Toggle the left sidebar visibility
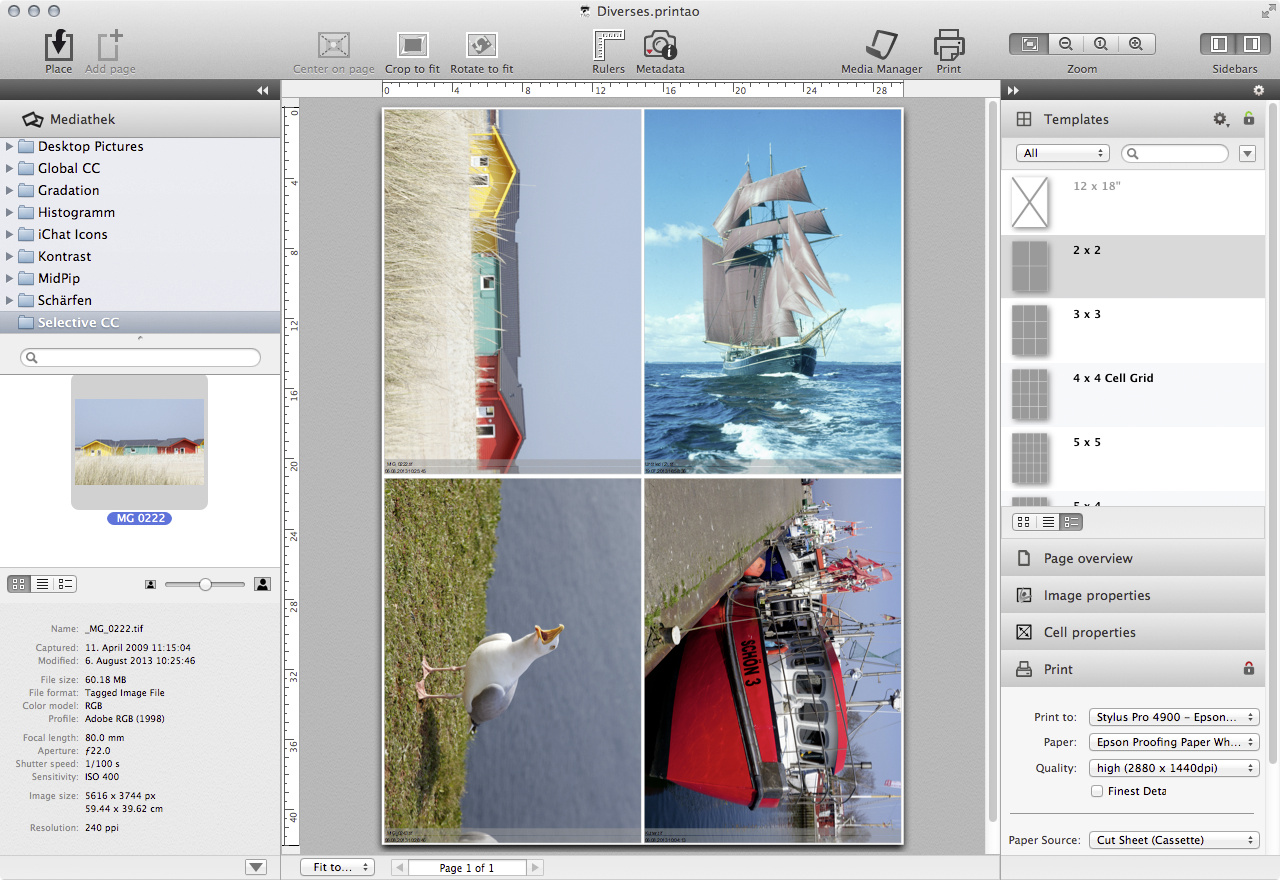 tap(1219, 44)
